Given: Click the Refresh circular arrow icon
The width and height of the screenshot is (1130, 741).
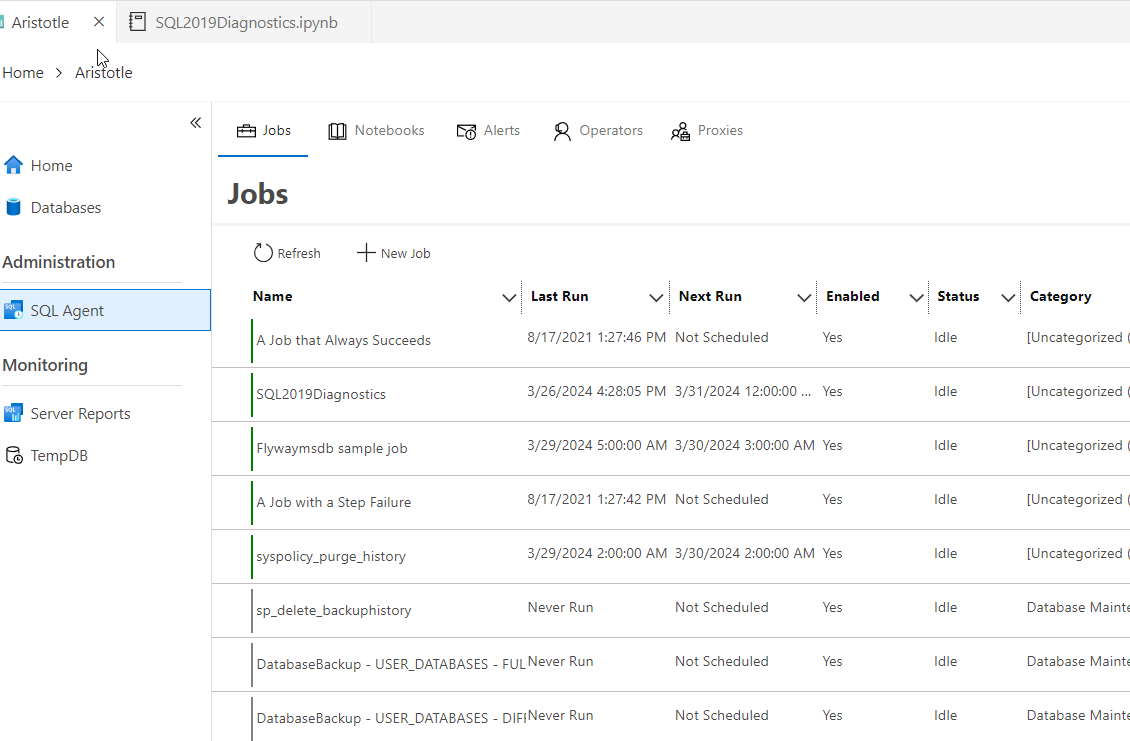Looking at the screenshot, I should coord(263,253).
